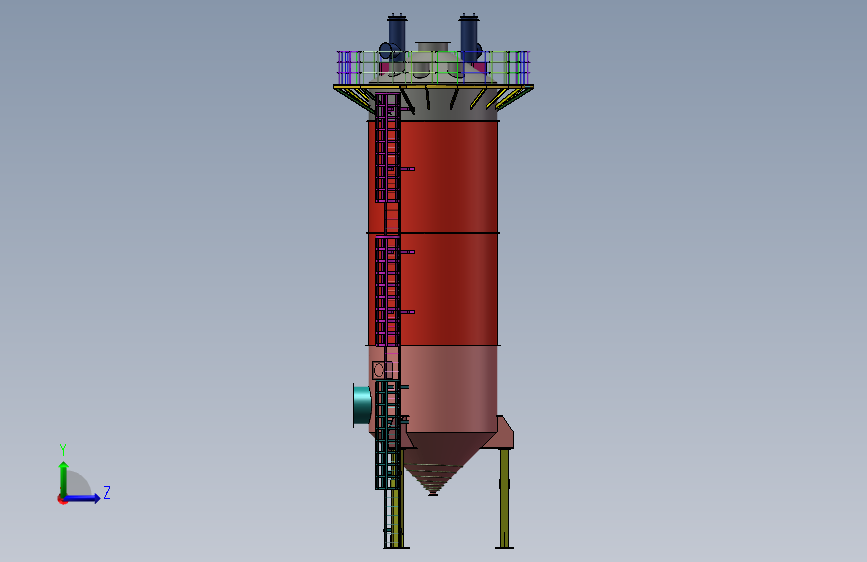867x562 pixels.
Task: Click the red X axis origin dot of the triad
Action: [62, 499]
